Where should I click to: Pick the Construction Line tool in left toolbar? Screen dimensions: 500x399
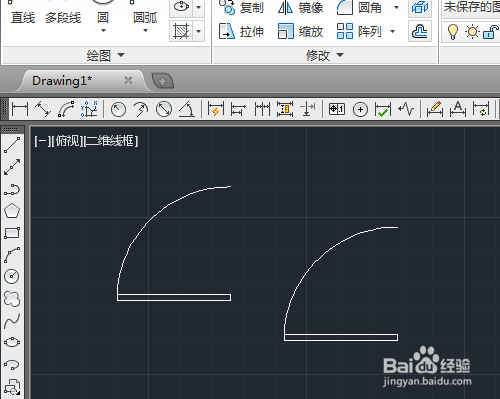pyautogui.click(x=12, y=167)
